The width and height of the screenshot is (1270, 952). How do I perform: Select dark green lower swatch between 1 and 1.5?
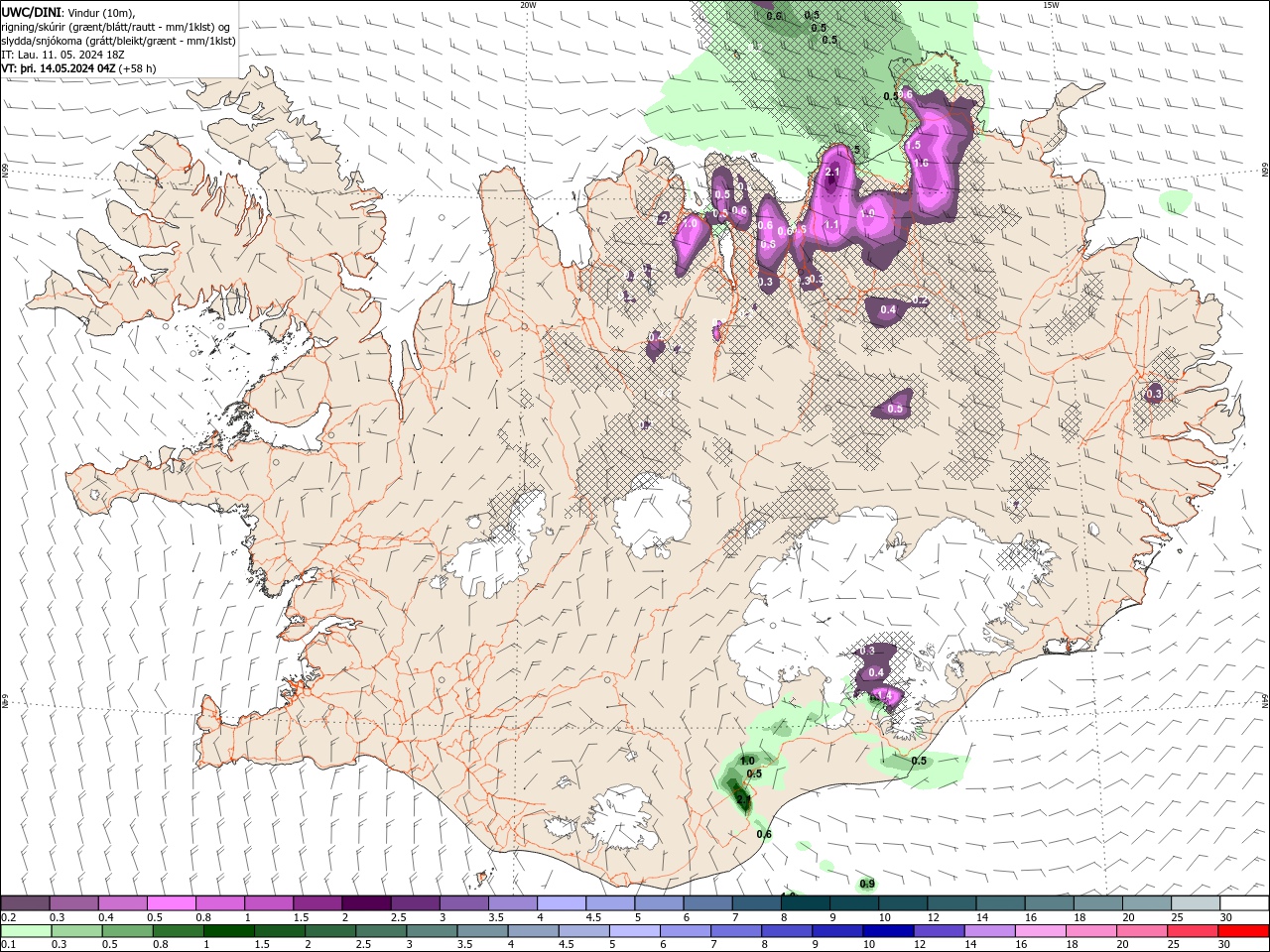click(x=229, y=931)
